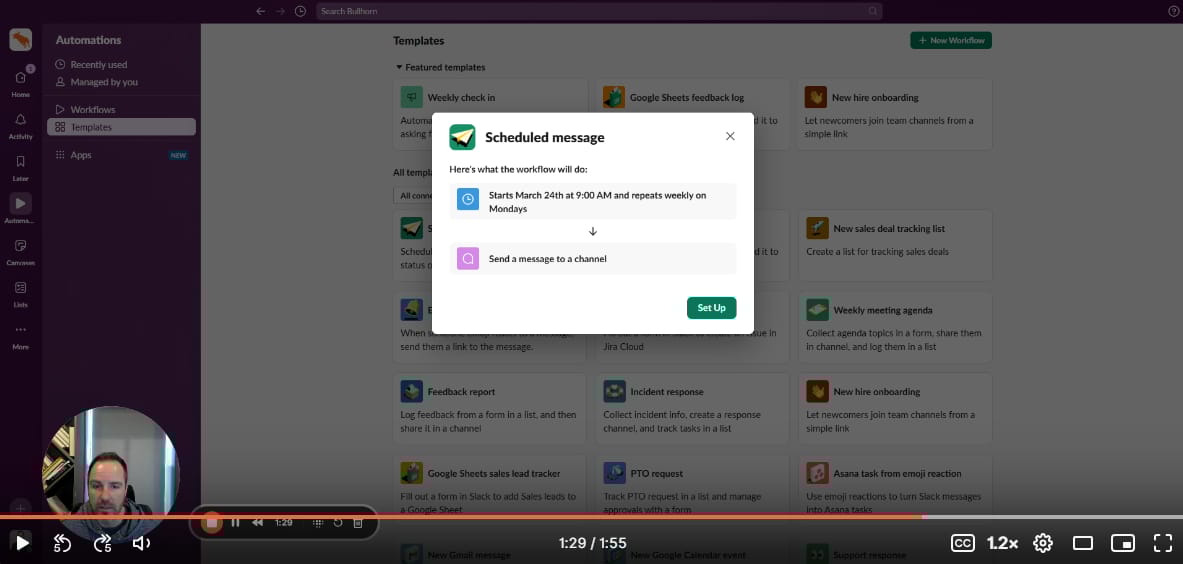This screenshot has height=564, width=1183.
Task: Stop the screen recording
Action: [212, 523]
